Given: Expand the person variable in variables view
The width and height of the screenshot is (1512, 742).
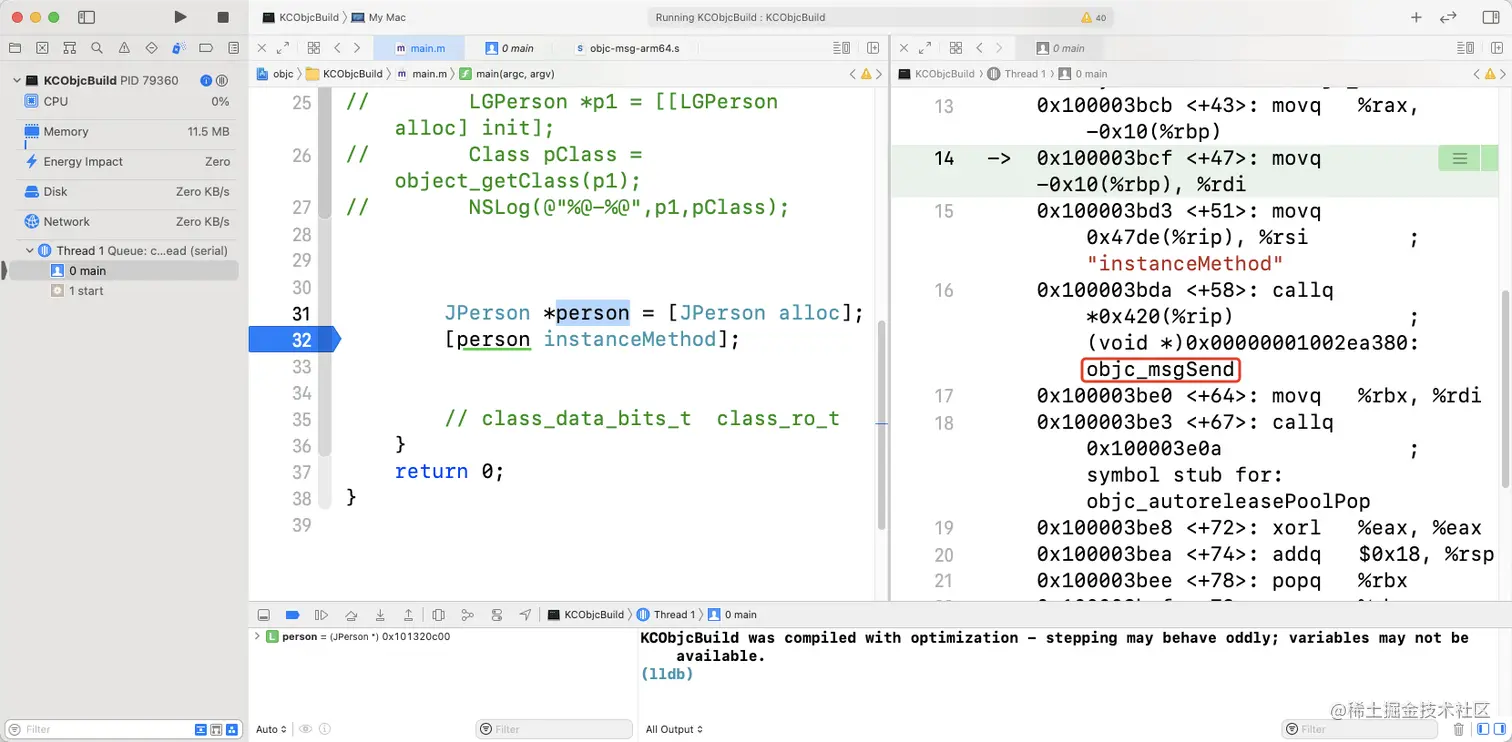Looking at the screenshot, I should (x=257, y=637).
